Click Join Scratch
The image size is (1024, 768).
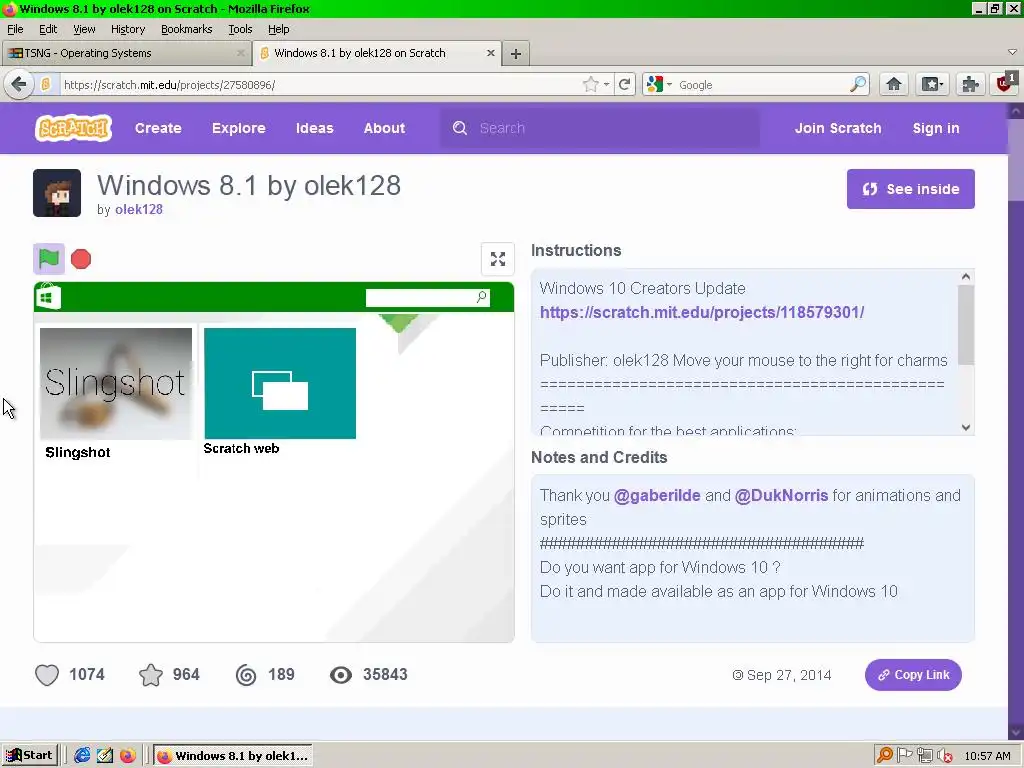(x=838, y=128)
